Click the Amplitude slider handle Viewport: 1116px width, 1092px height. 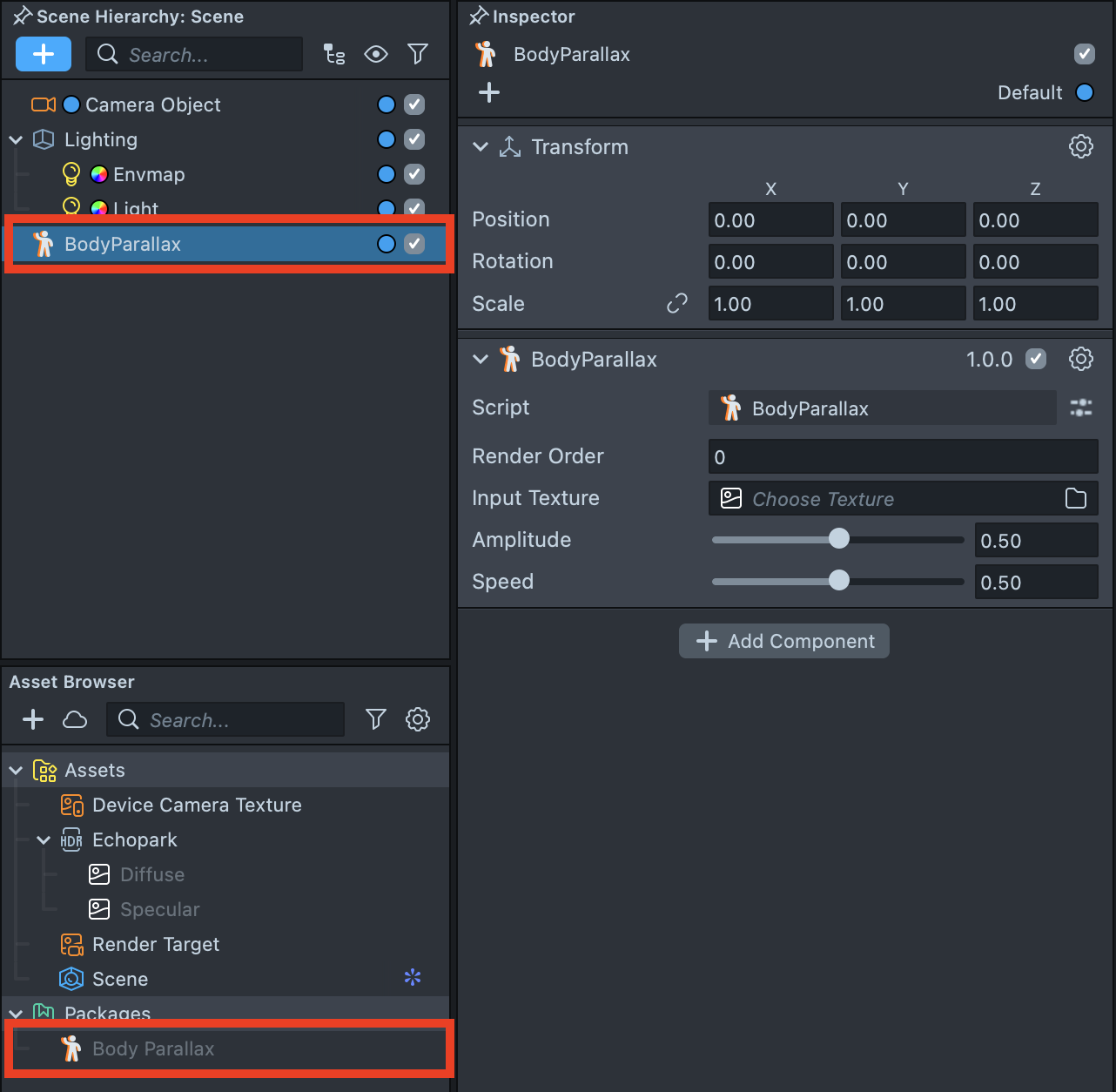tap(839, 538)
